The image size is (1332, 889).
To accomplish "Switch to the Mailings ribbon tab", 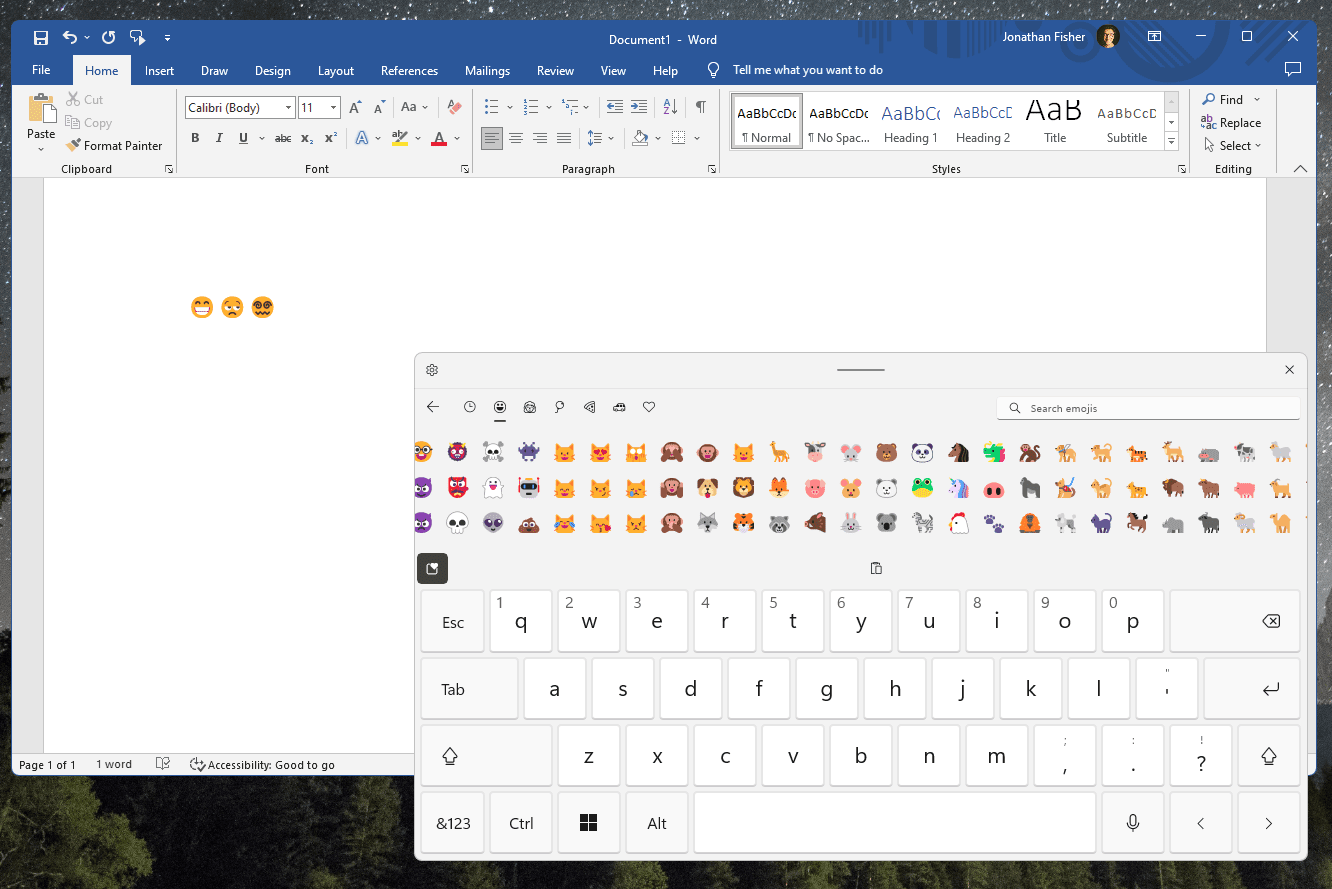I will (x=487, y=70).
